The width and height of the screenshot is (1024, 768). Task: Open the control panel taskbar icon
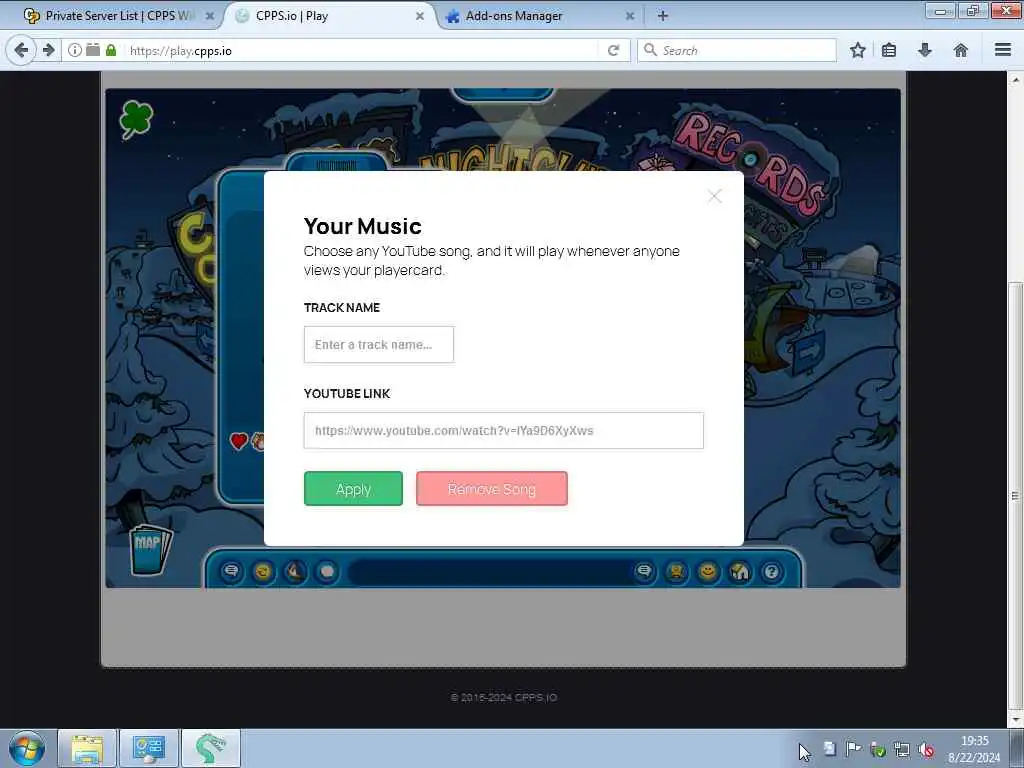tap(148, 748)
